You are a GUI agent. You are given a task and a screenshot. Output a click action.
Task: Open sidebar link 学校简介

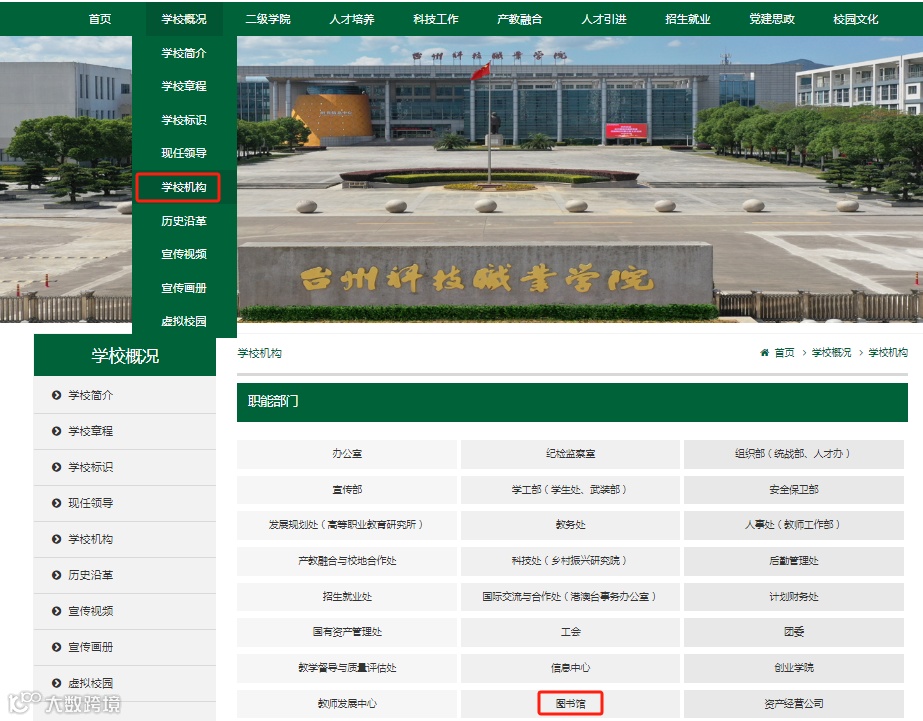pyautogui.click(x=91, y=395)
